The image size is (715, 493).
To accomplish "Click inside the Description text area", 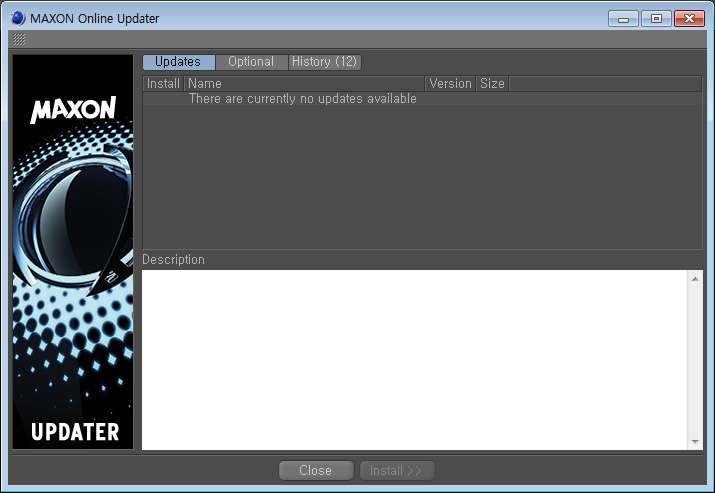I will (x=414, y=360).
